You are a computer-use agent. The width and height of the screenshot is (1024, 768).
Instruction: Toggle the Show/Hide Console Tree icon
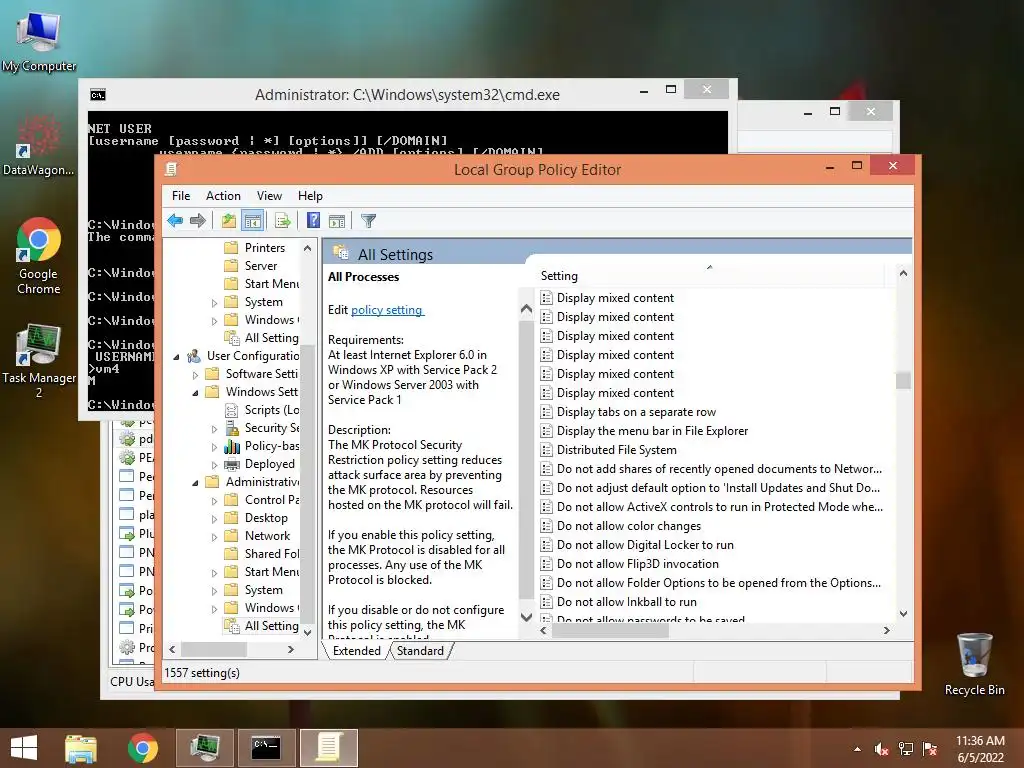coord(252,221)
